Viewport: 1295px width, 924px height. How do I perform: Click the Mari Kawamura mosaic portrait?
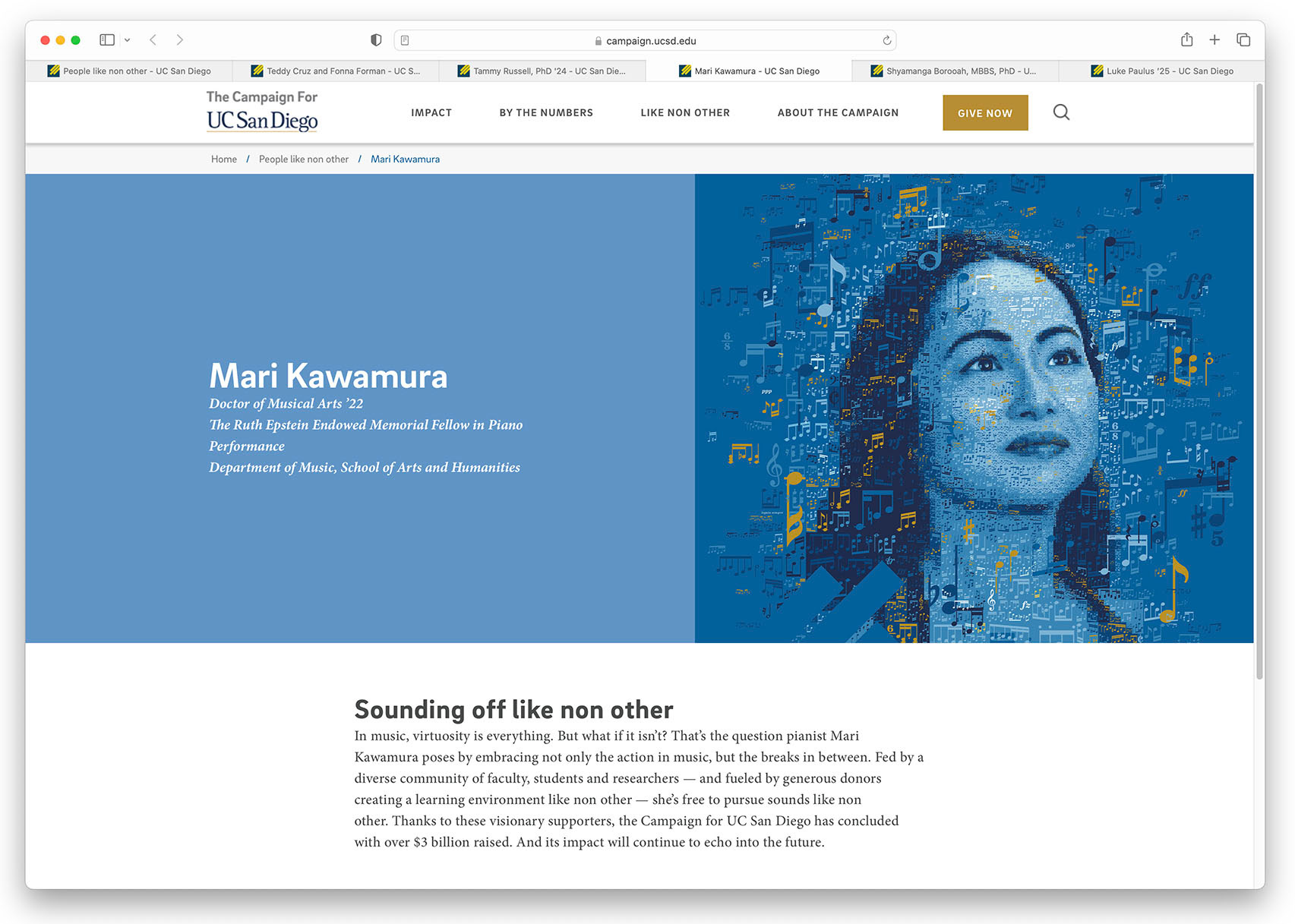[974, 408]
